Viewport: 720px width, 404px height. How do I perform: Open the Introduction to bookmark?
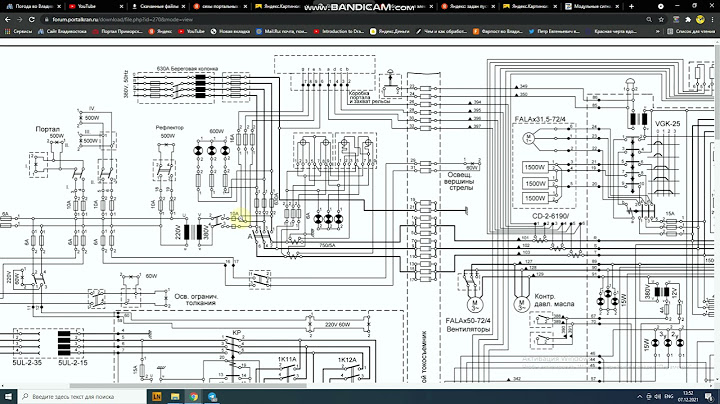coord(339,31)
